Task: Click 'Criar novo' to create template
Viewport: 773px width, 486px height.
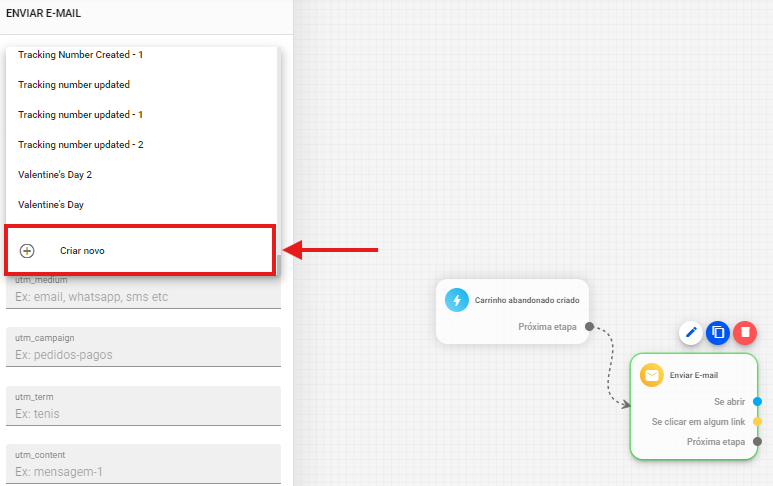Action: [x=82, y=251]
